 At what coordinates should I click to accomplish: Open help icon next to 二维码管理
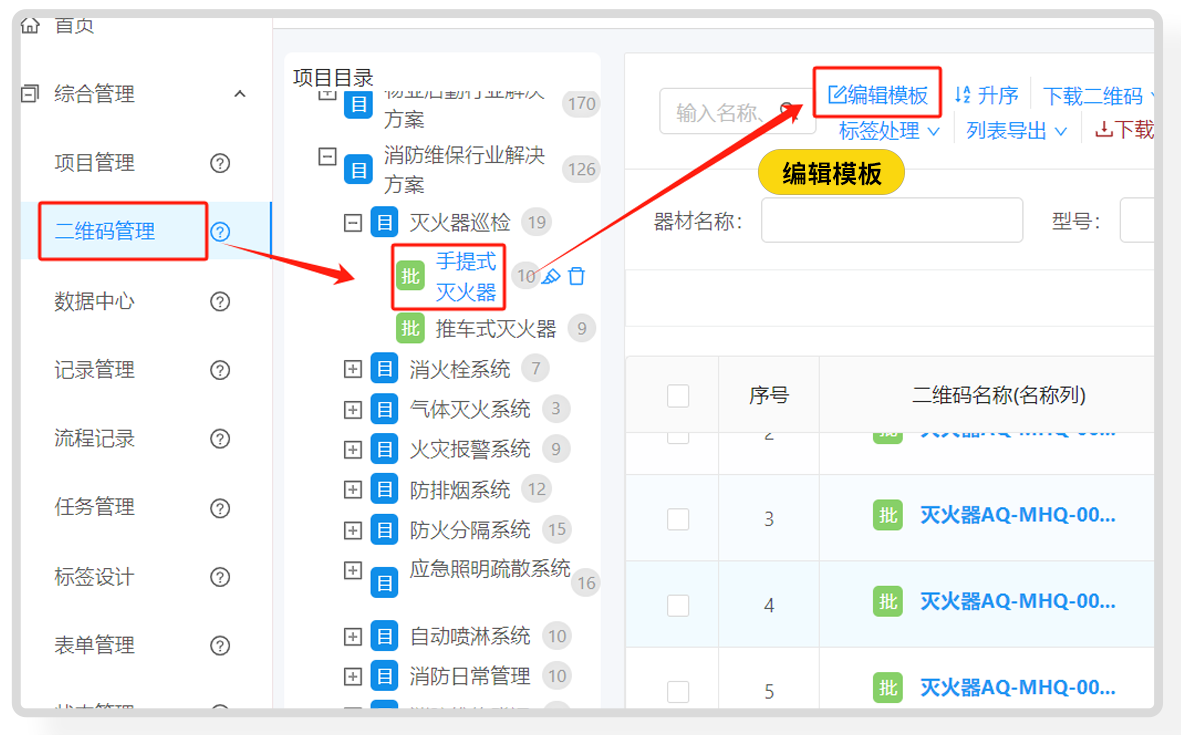click(220, 231)
